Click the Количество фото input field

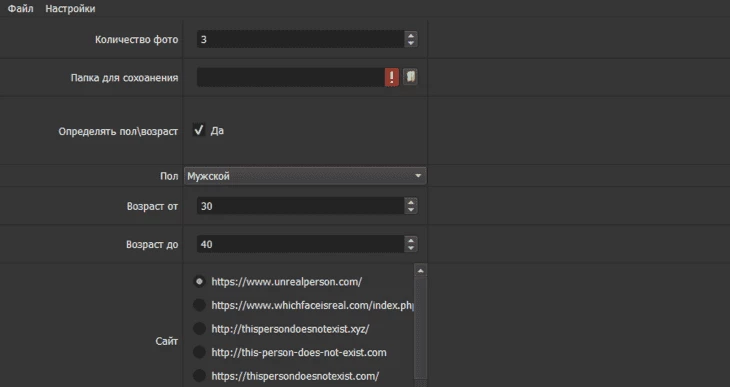point(300,39)
